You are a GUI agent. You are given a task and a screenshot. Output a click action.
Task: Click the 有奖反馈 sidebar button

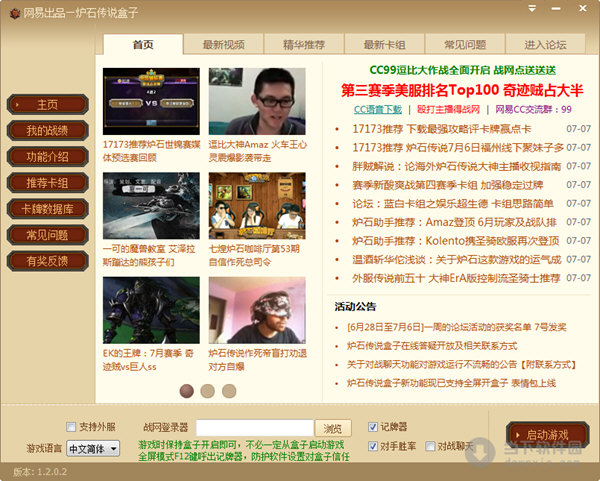(x=47, y=261)
